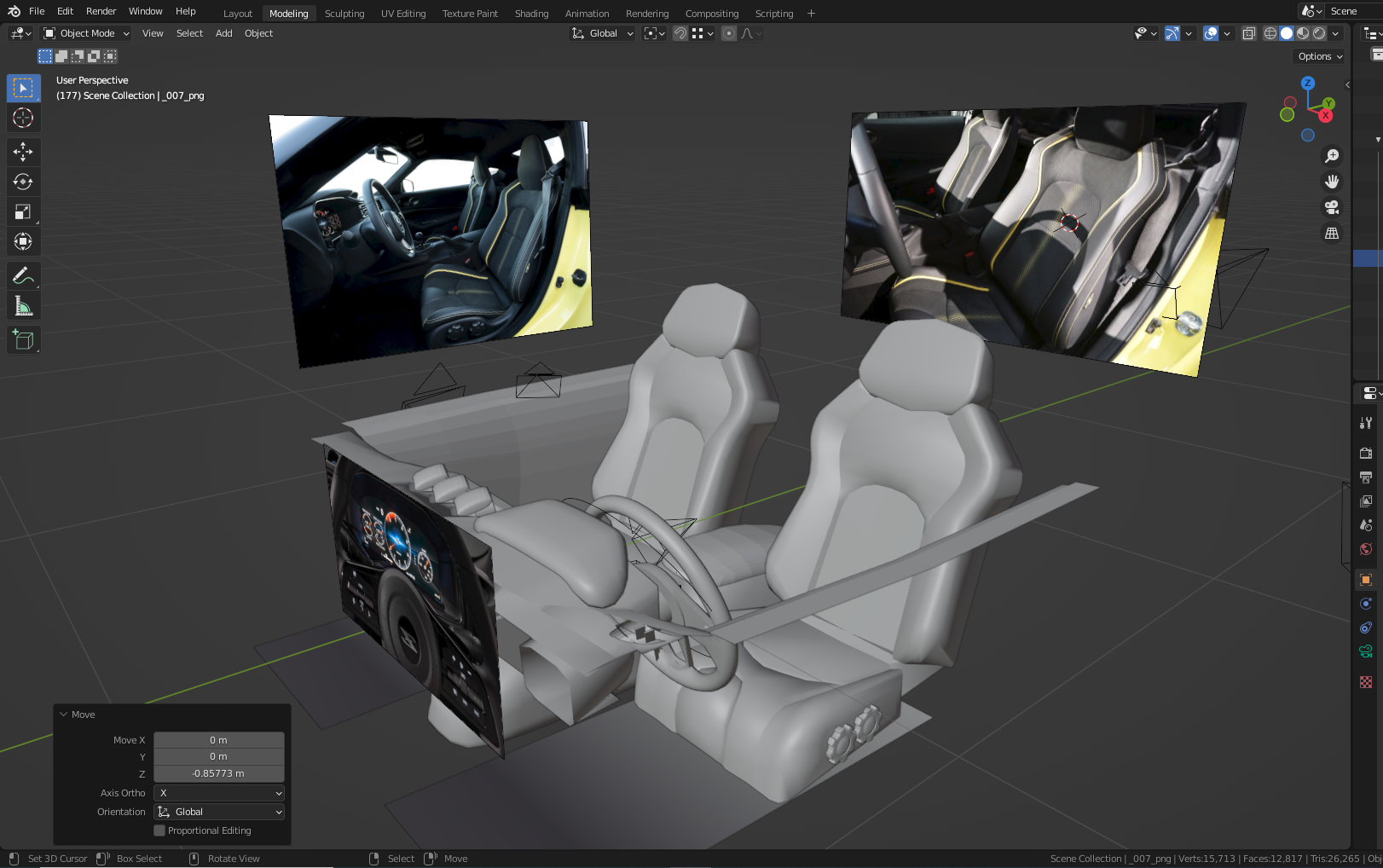Switch perspective/orthographic with grid icon
The image size is (1383, 868).
[1331, 233]
